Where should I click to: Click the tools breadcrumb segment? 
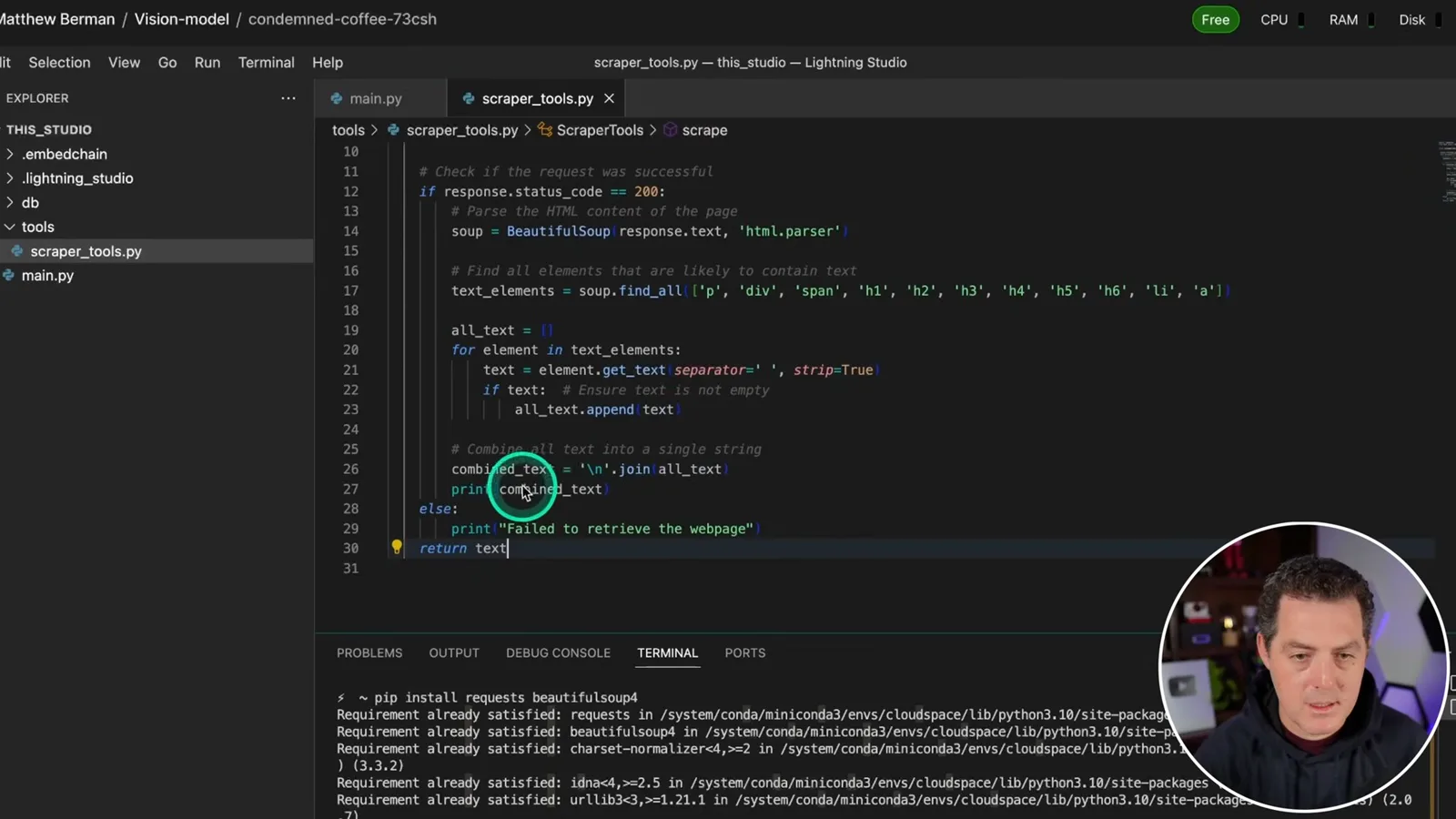348,130
